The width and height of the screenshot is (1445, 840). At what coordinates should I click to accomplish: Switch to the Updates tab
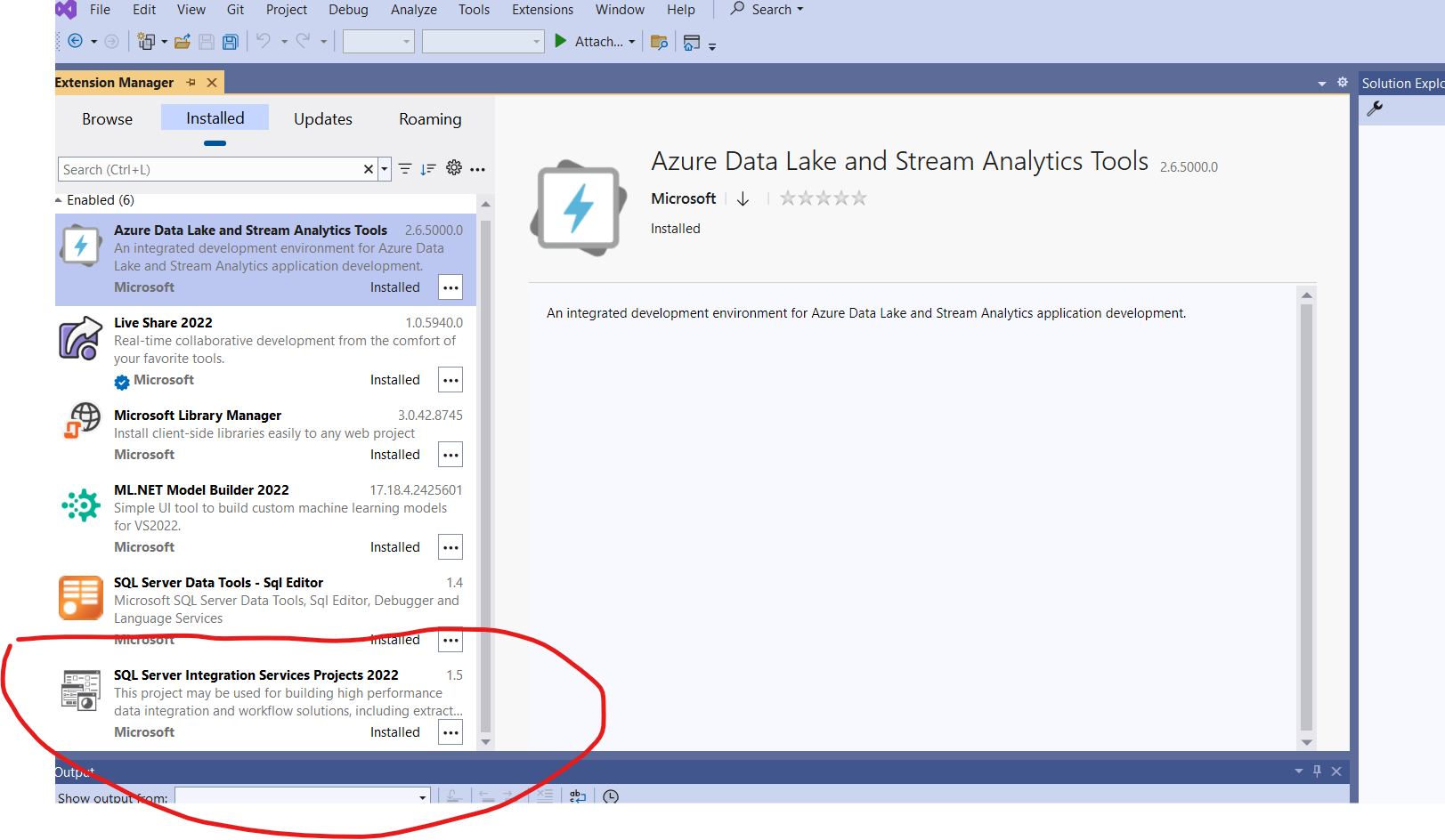(x=322, y=117)
